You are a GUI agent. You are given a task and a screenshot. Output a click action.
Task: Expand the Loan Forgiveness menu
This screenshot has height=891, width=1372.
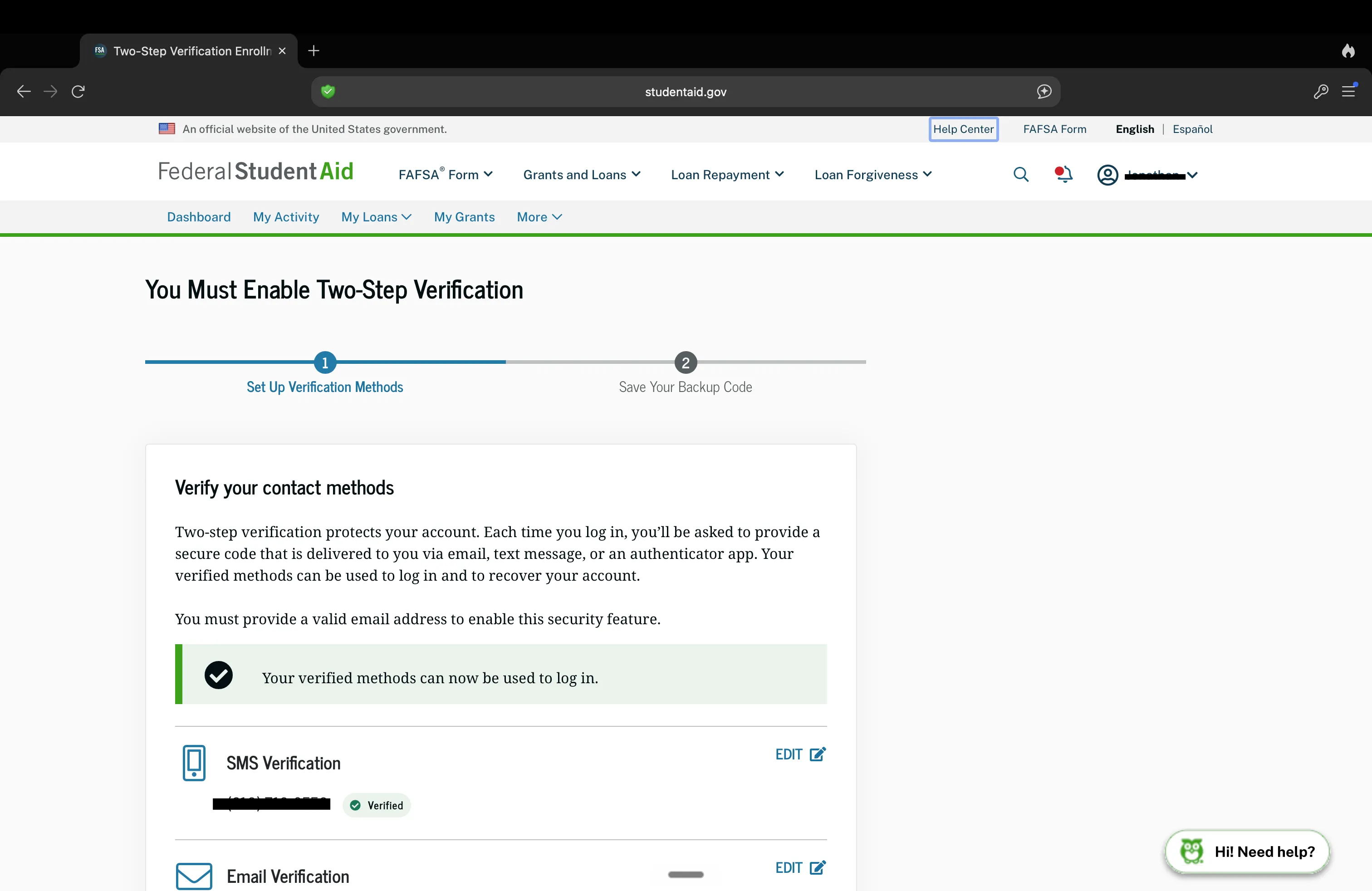873,174
